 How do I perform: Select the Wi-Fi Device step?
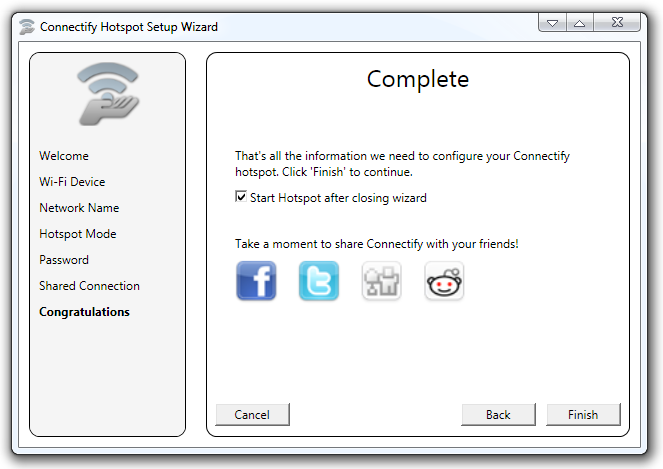coord(72,182)
